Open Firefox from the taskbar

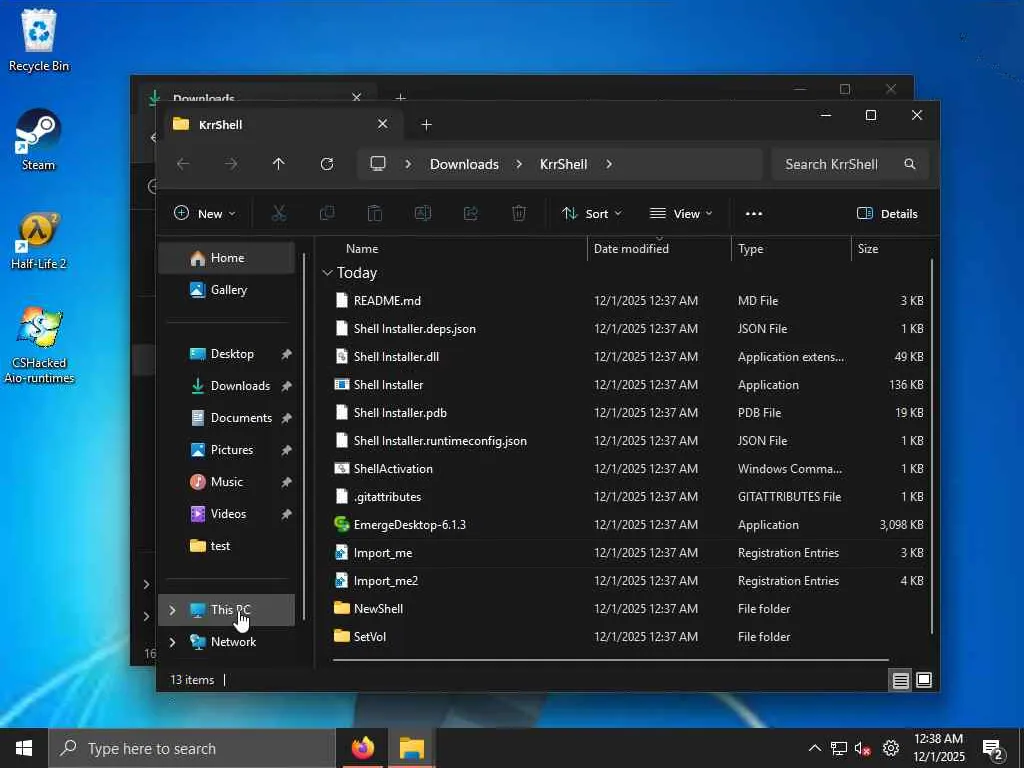(x=362, y=748)
